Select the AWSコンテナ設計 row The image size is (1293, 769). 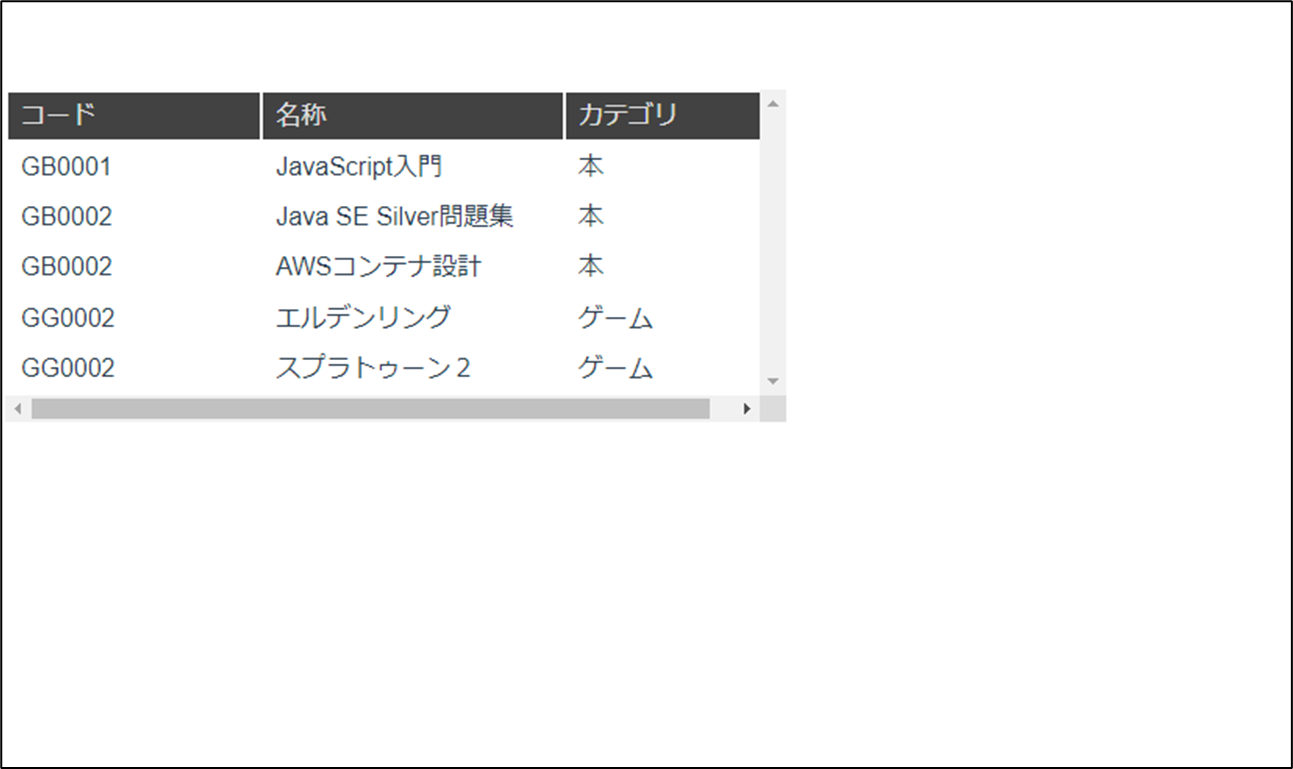[x=380, y=265]
